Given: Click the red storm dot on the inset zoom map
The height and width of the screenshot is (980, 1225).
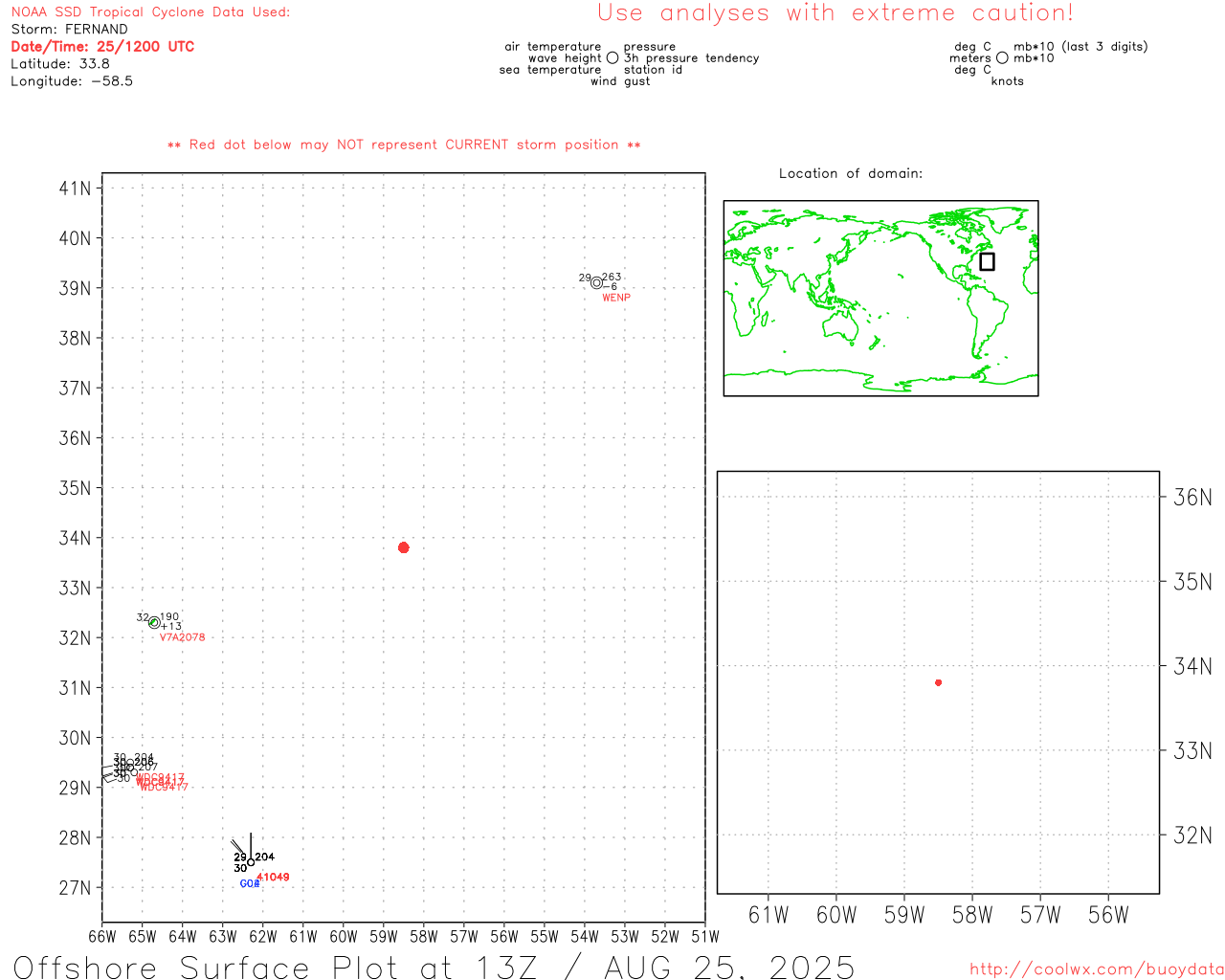Looking at the screenshot, I should 938,682.
